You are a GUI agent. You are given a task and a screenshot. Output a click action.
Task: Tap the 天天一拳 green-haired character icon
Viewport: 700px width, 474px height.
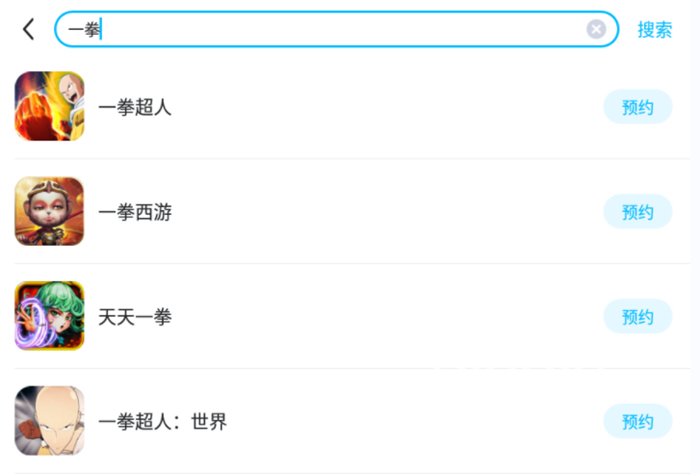pyautogui.click(x=50, y=316)
